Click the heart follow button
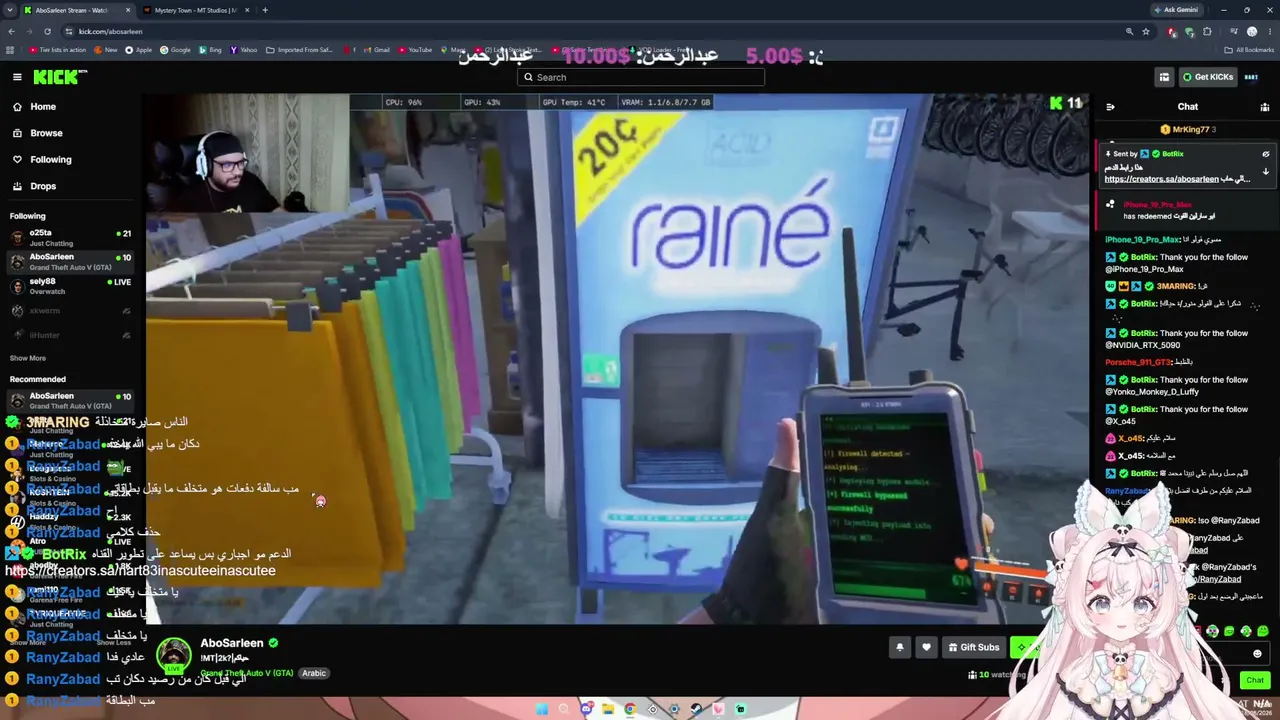 [x=926, y=647]
